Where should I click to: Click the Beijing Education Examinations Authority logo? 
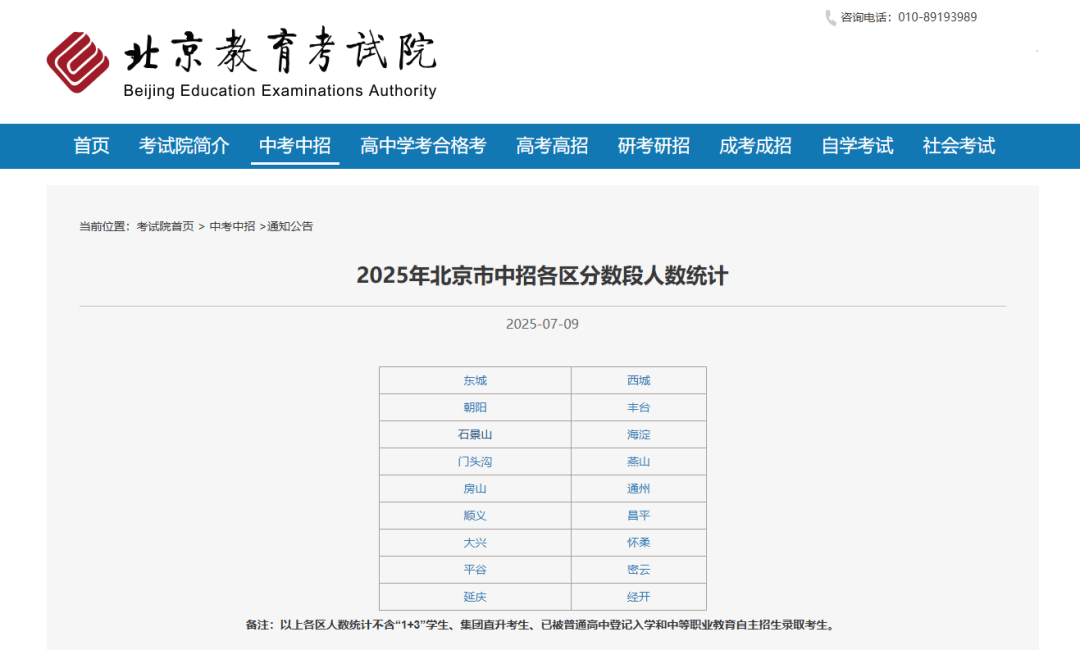(x=245, y=62)
